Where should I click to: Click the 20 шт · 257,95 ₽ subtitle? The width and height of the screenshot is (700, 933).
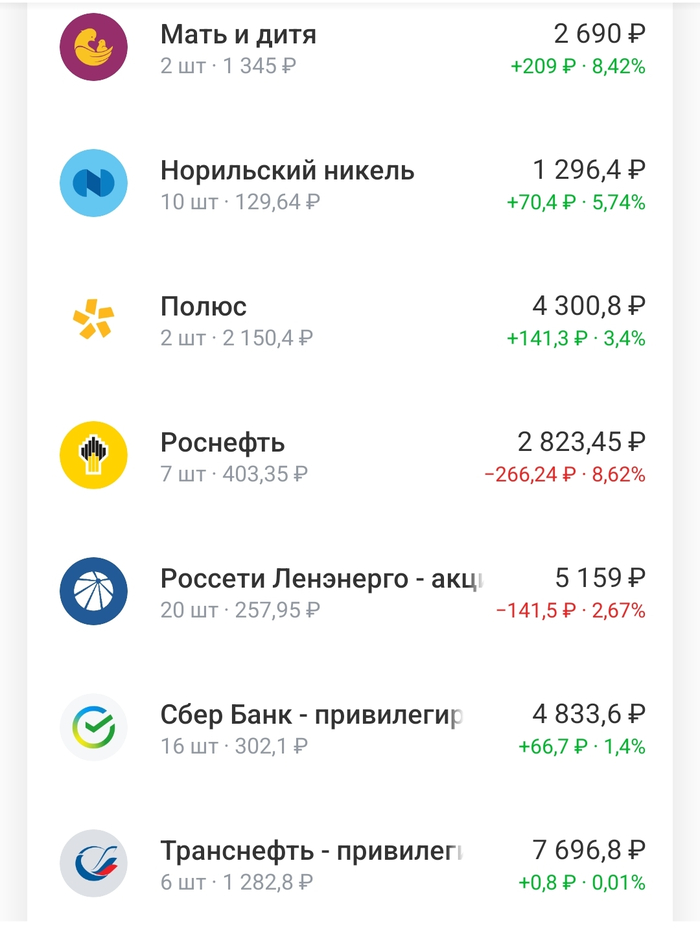click(240, 610)
